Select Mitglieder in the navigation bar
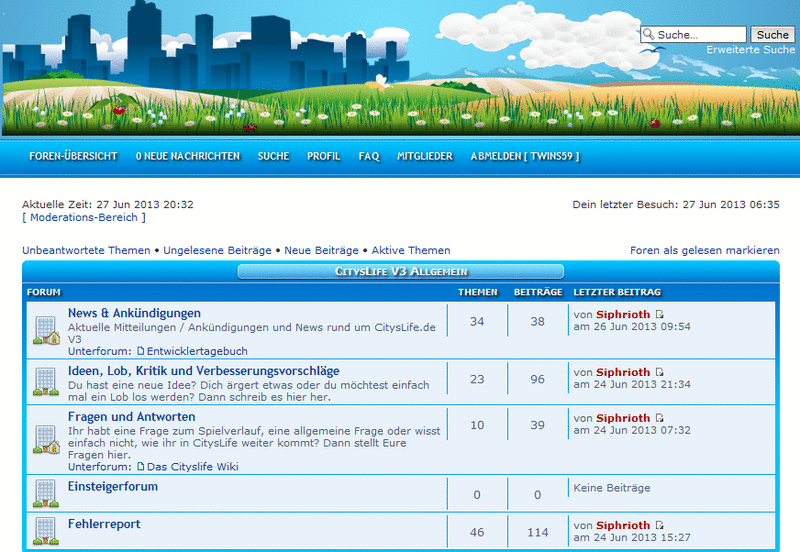Screen dimensions: 800x552 coord(424,156)
